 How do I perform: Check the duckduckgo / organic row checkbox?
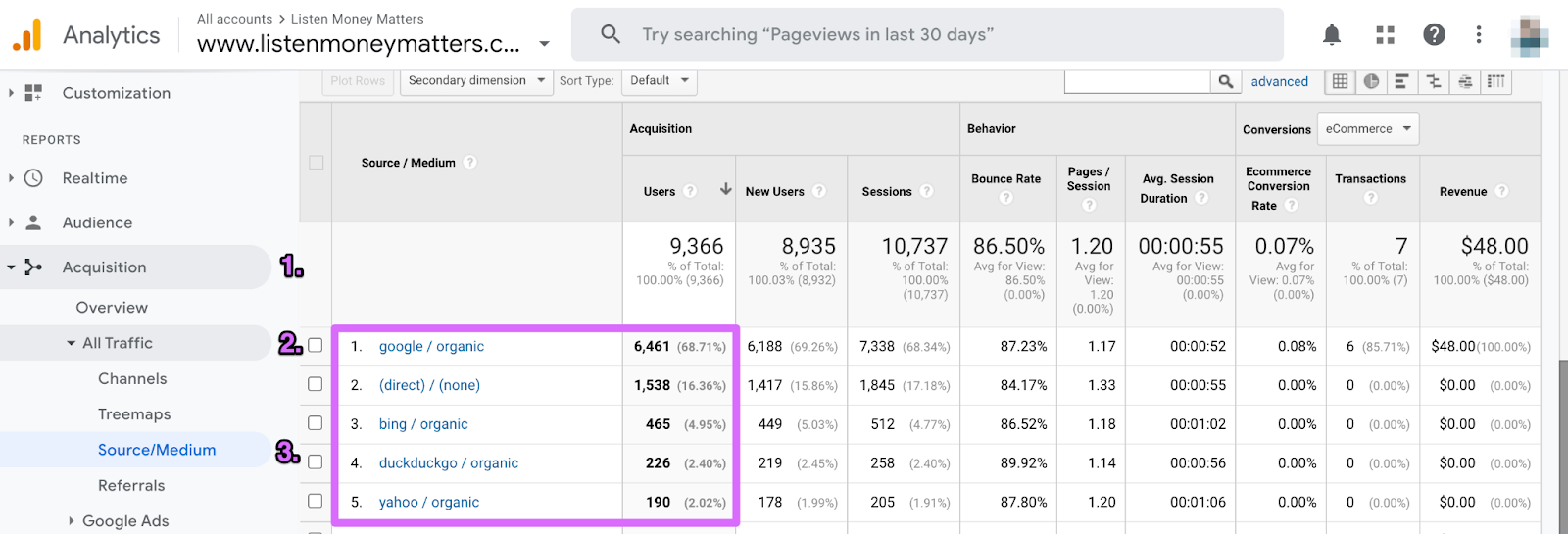316,461
